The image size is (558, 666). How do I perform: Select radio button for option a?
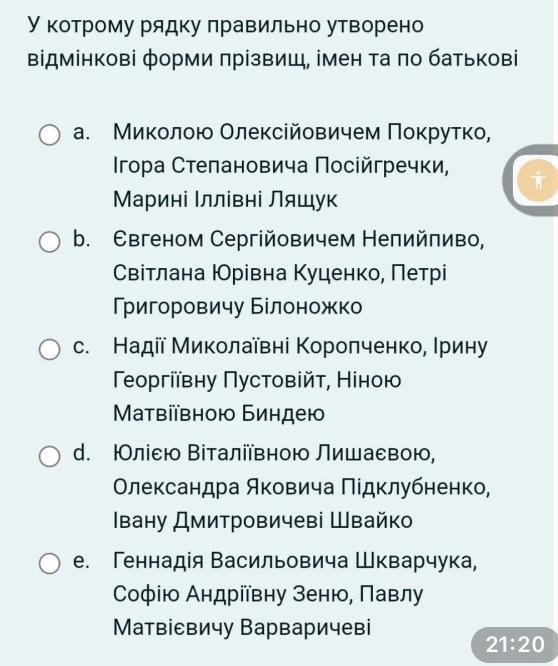[49, 135]
